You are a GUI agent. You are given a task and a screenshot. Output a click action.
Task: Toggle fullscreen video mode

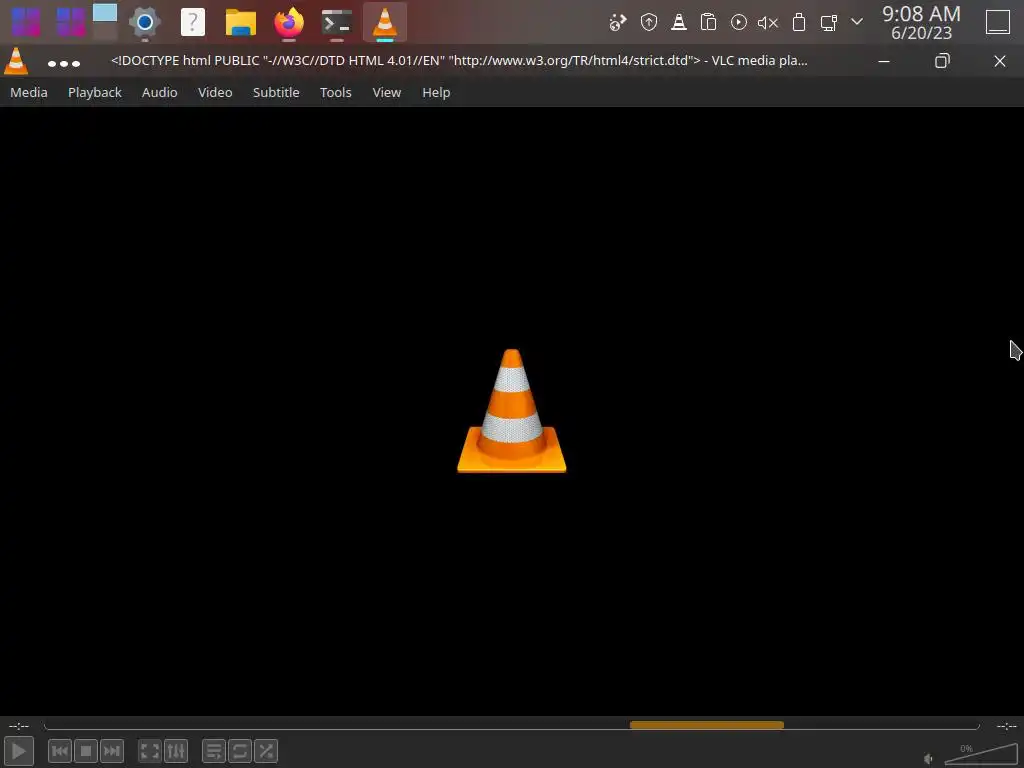(x=150, y=751)
